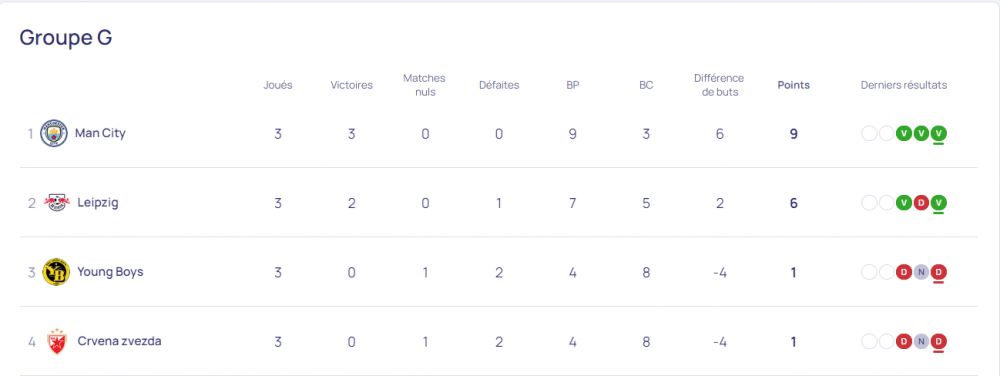The width and height of the screenshot is (1000, 376).
Task: Click the Young Boys club badge
Action: click(56, 272)
